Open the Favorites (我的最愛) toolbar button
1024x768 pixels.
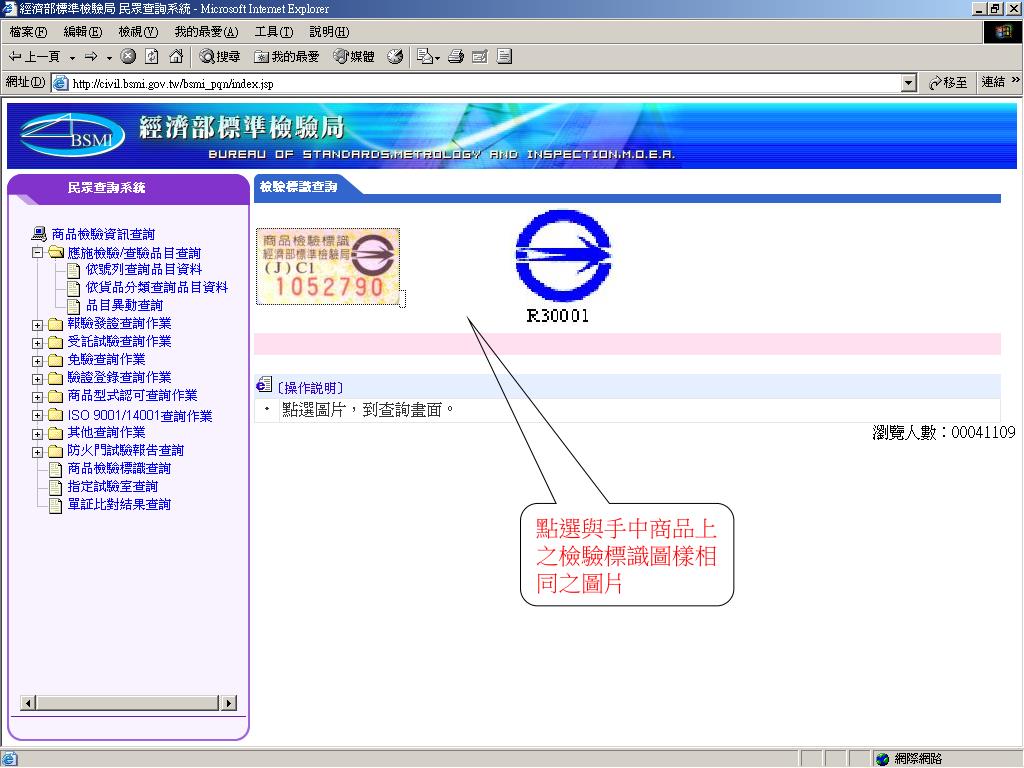(x=286, y=57)
